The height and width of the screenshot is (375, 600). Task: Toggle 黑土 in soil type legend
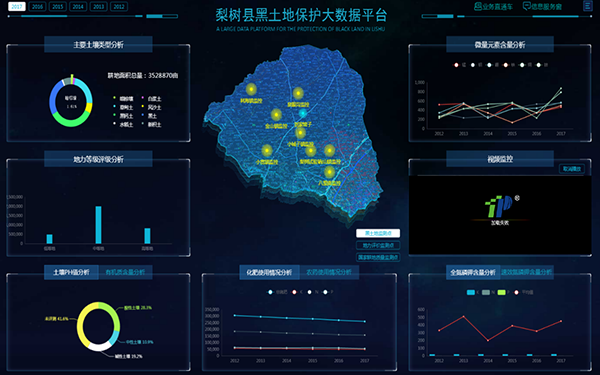tap(149, 116)
